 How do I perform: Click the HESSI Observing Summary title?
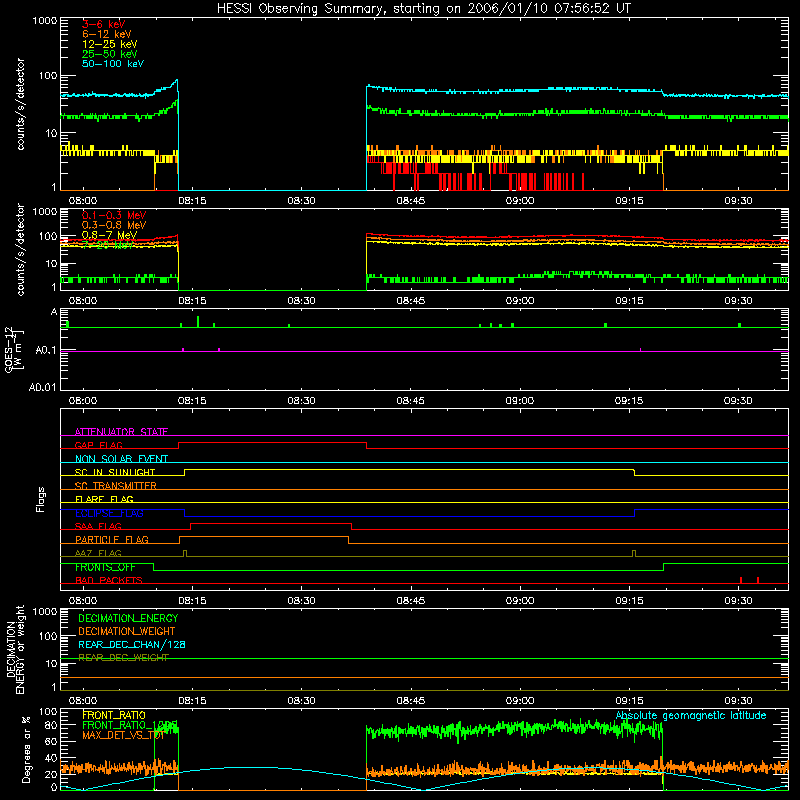tap(423, 8)
